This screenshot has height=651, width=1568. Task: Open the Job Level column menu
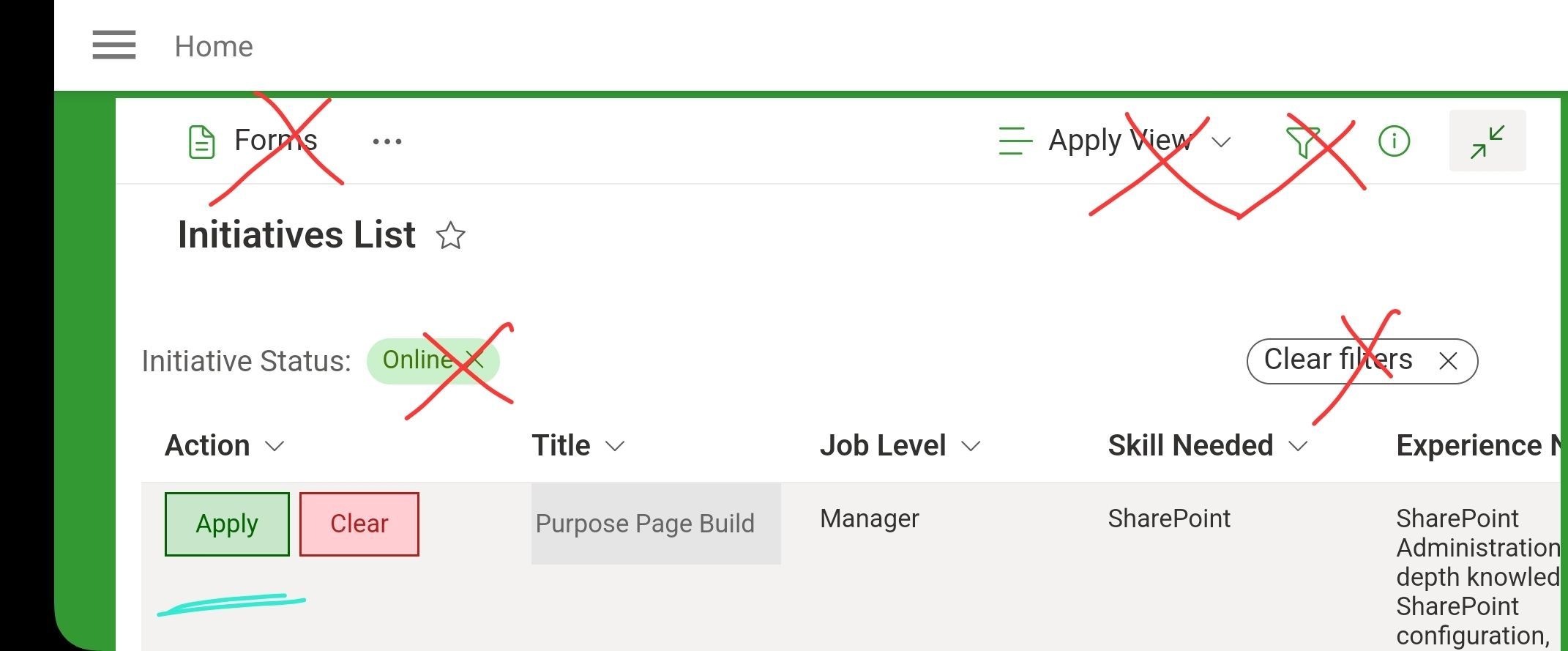(971, 445)
